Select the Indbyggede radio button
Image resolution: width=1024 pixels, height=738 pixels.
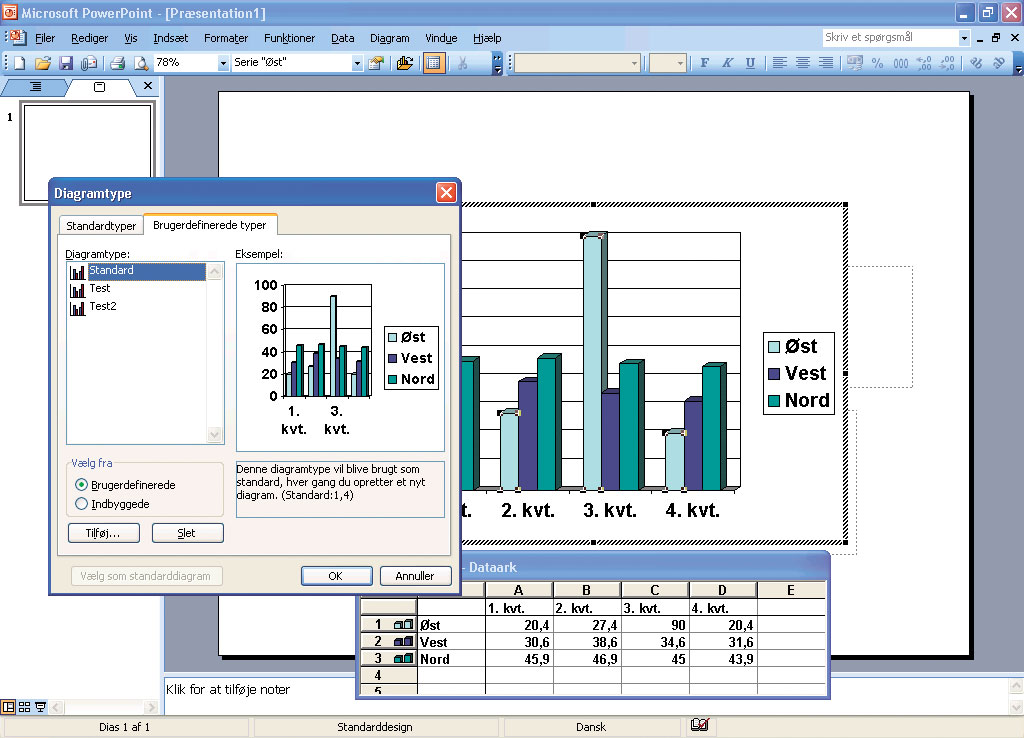click(82, 504)
